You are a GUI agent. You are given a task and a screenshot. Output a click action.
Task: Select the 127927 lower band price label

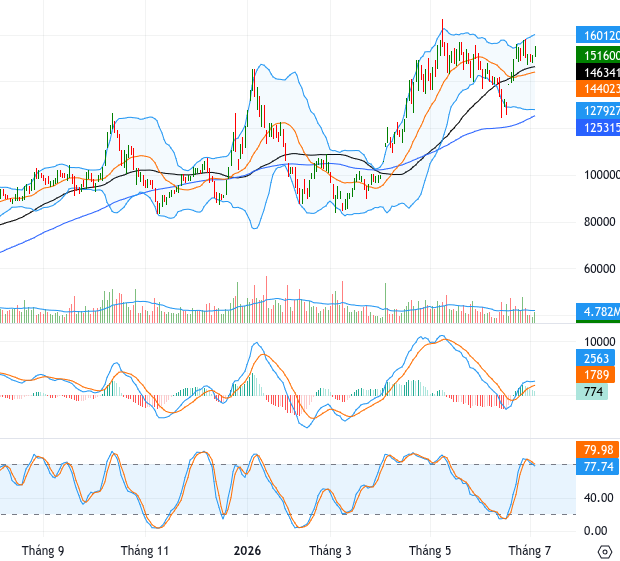pyautogui.click(x=598, y=110)
